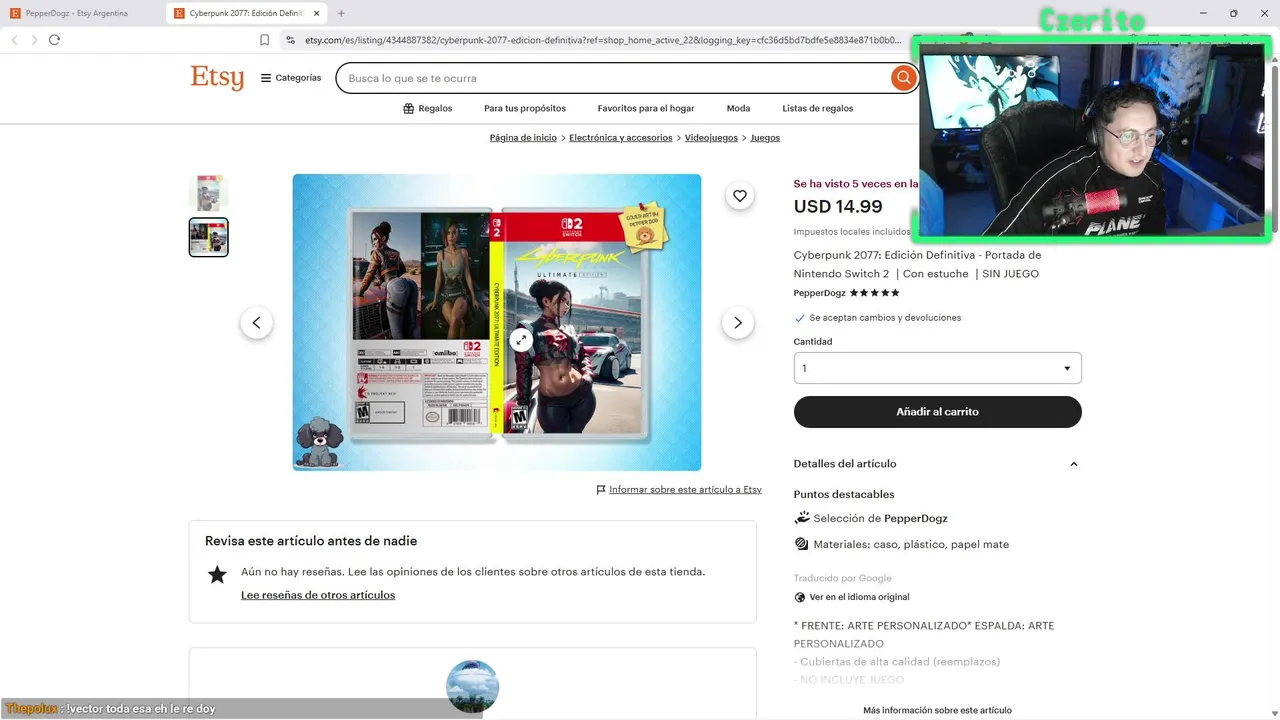Click Selección de PepperDogz highlight

tap(880, 518)
